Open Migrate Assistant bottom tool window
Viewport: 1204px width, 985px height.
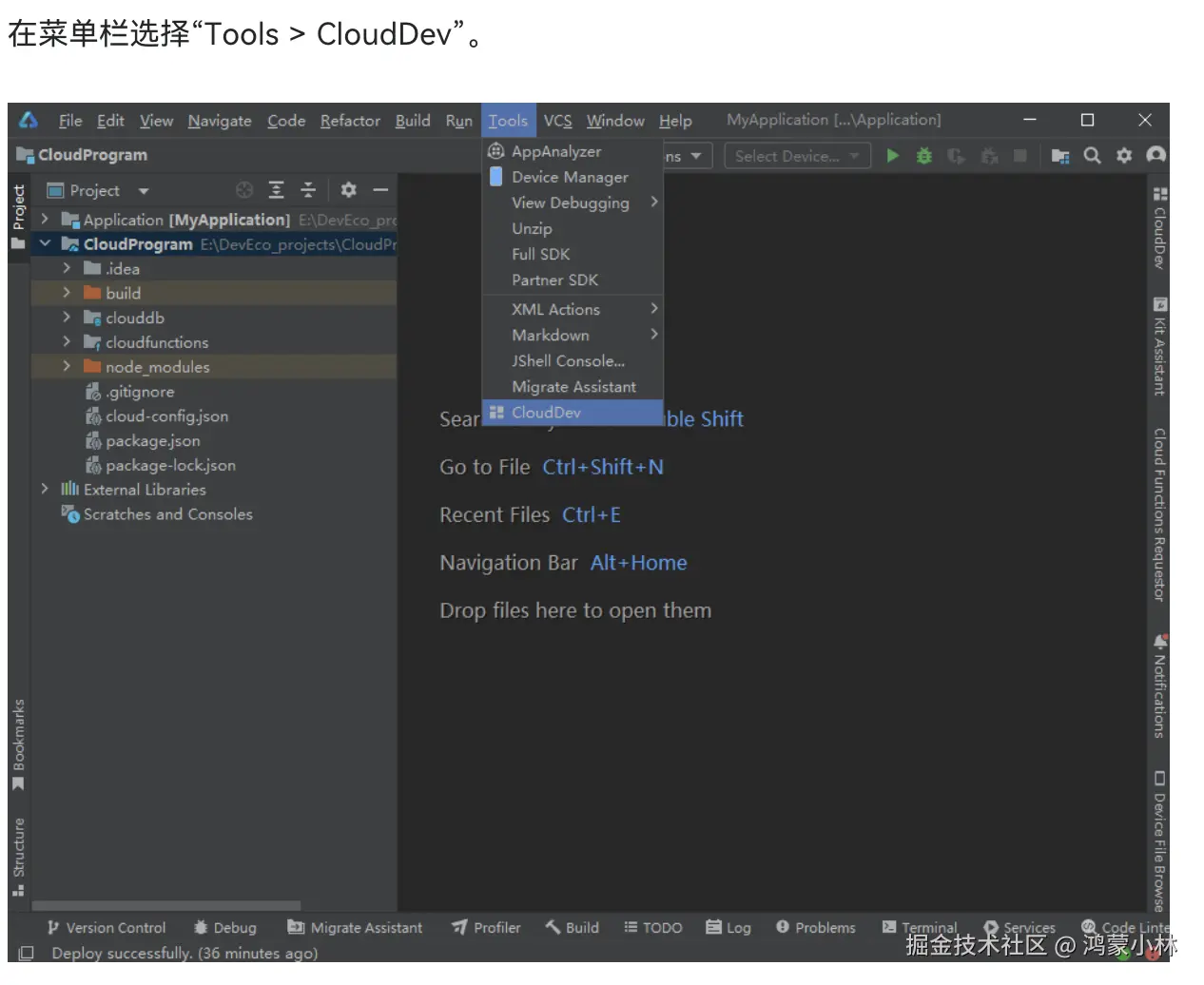pyautogui.click(x=355, y=927)
